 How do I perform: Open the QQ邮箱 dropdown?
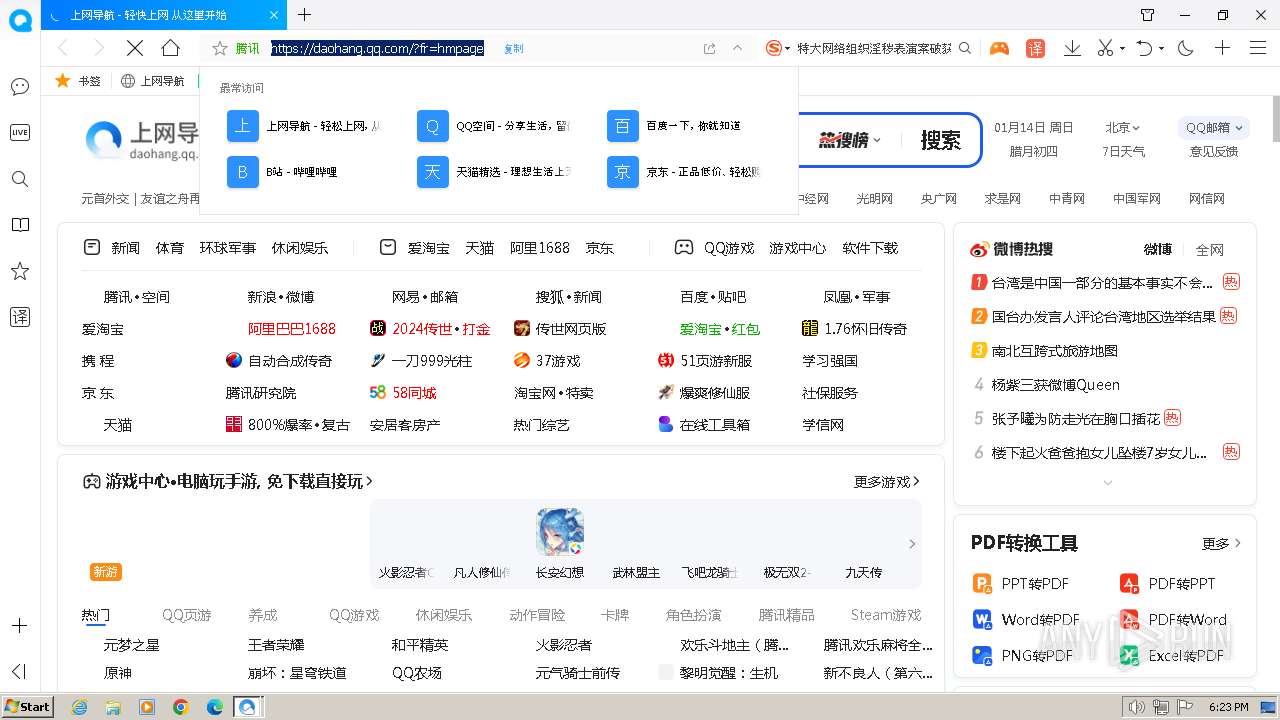[1213, 127]
